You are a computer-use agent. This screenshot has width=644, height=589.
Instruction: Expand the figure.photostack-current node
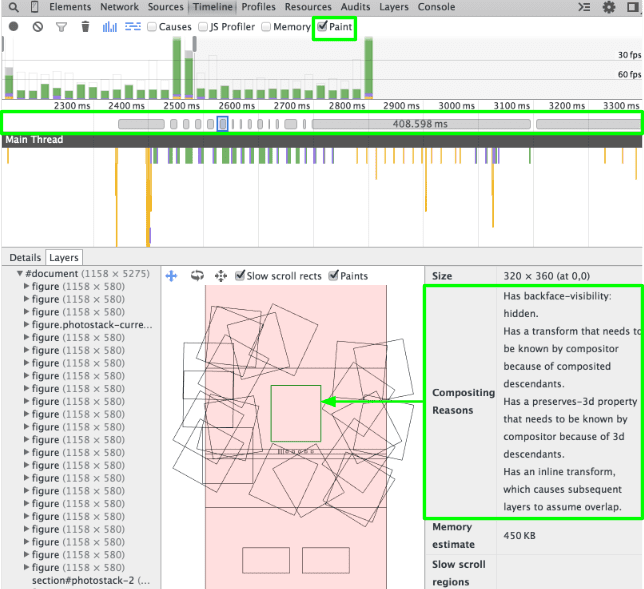point(27,324)
